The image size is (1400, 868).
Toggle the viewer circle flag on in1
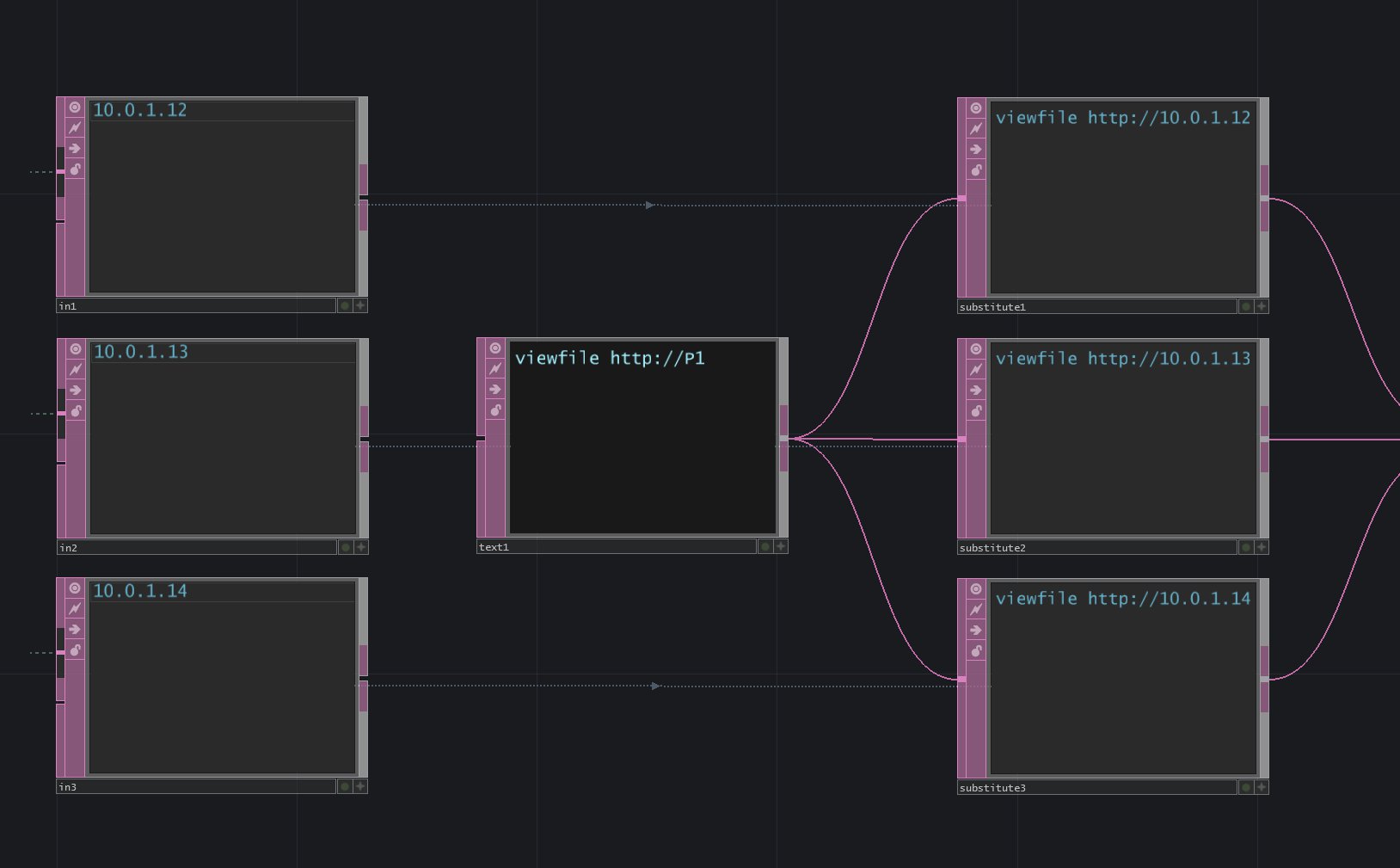click(76, 108)
